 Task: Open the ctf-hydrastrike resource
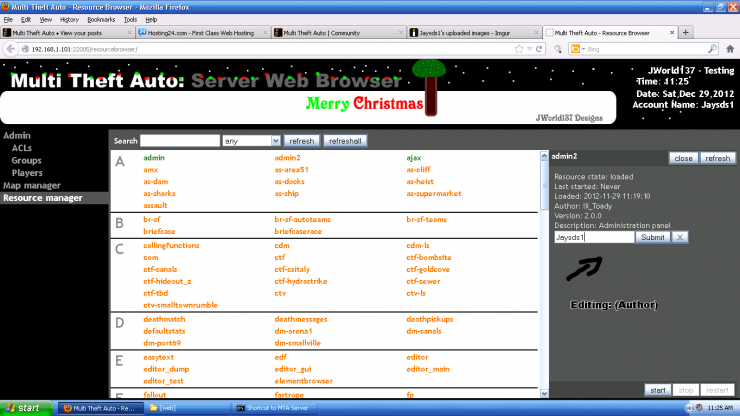[x=301, y=281]
